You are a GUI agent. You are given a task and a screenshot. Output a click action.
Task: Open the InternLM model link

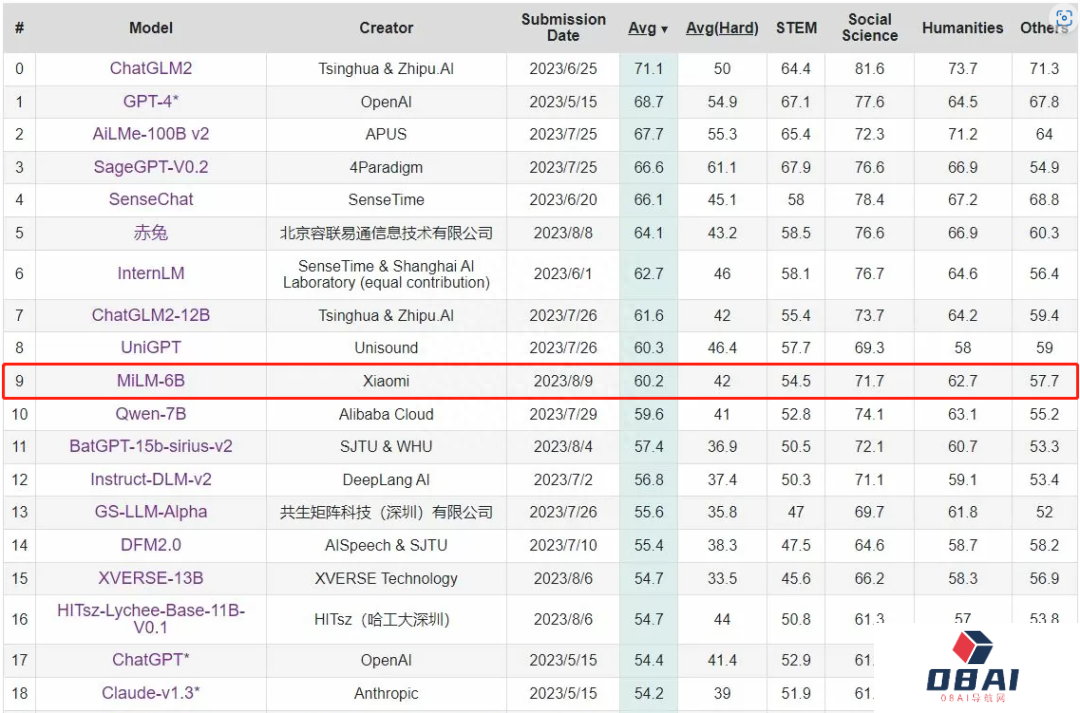click(151, 273)
